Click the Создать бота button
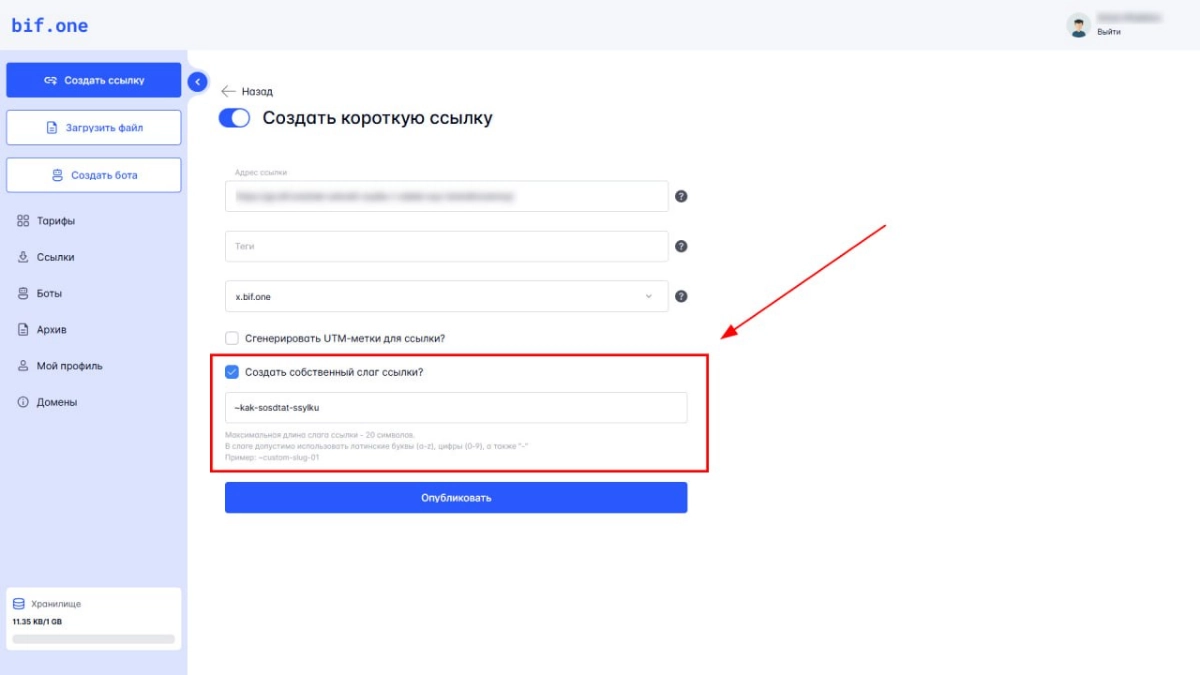 (x=94, y=175)
